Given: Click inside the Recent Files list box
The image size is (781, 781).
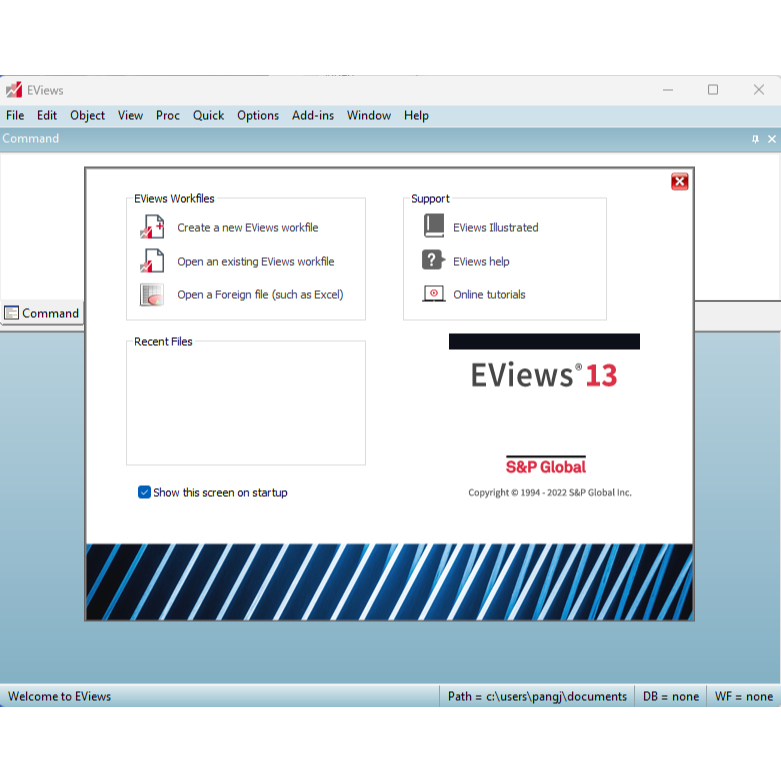Looking at the screenshot, I should click(245, 405).
